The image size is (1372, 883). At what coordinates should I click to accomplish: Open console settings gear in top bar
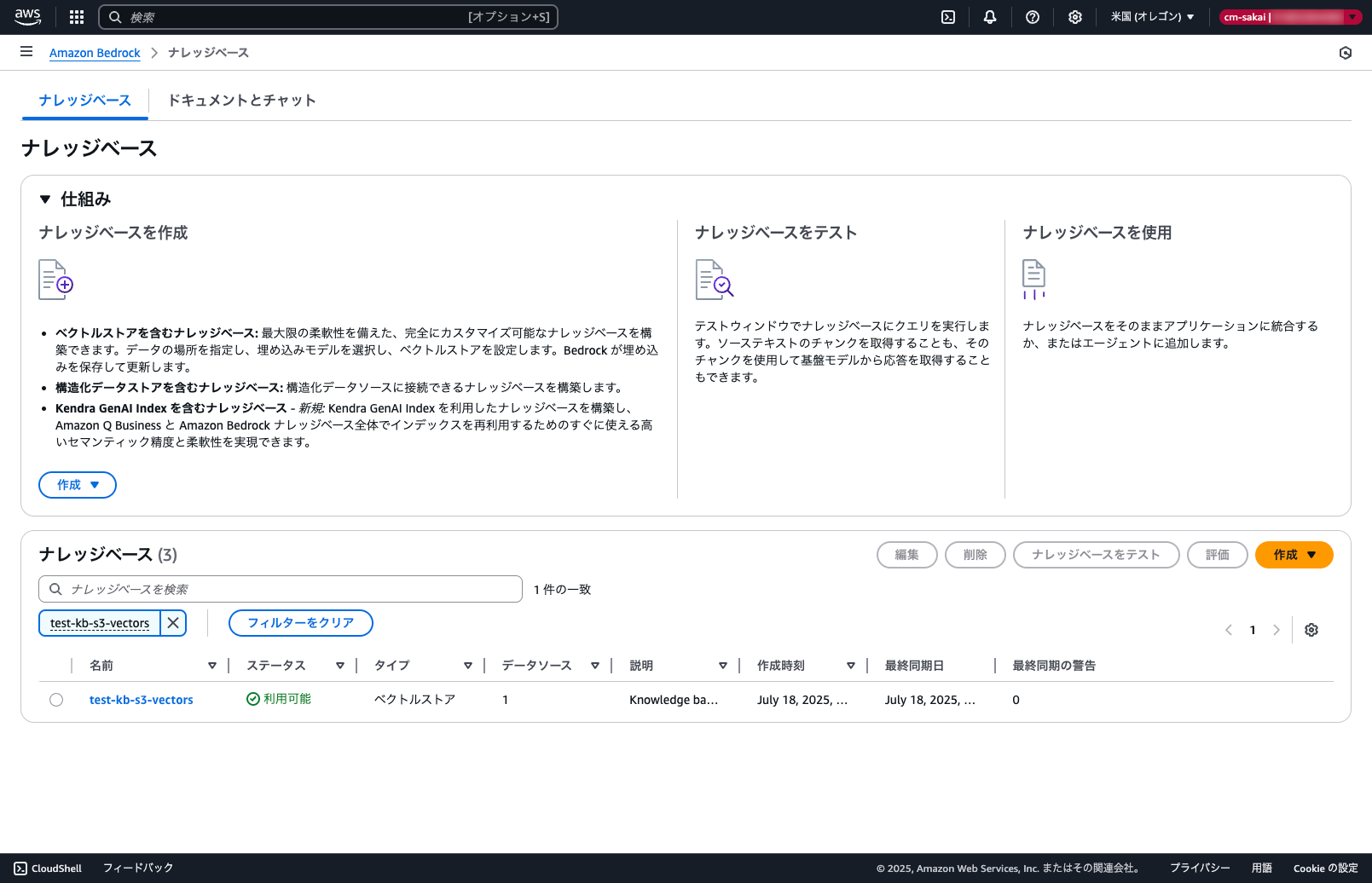[x=1075, y=17]
